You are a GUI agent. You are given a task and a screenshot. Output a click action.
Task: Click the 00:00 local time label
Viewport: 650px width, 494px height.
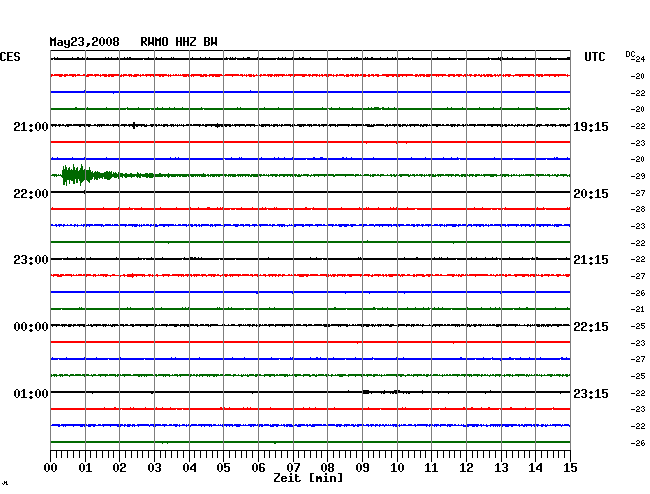tap(31, 327)
